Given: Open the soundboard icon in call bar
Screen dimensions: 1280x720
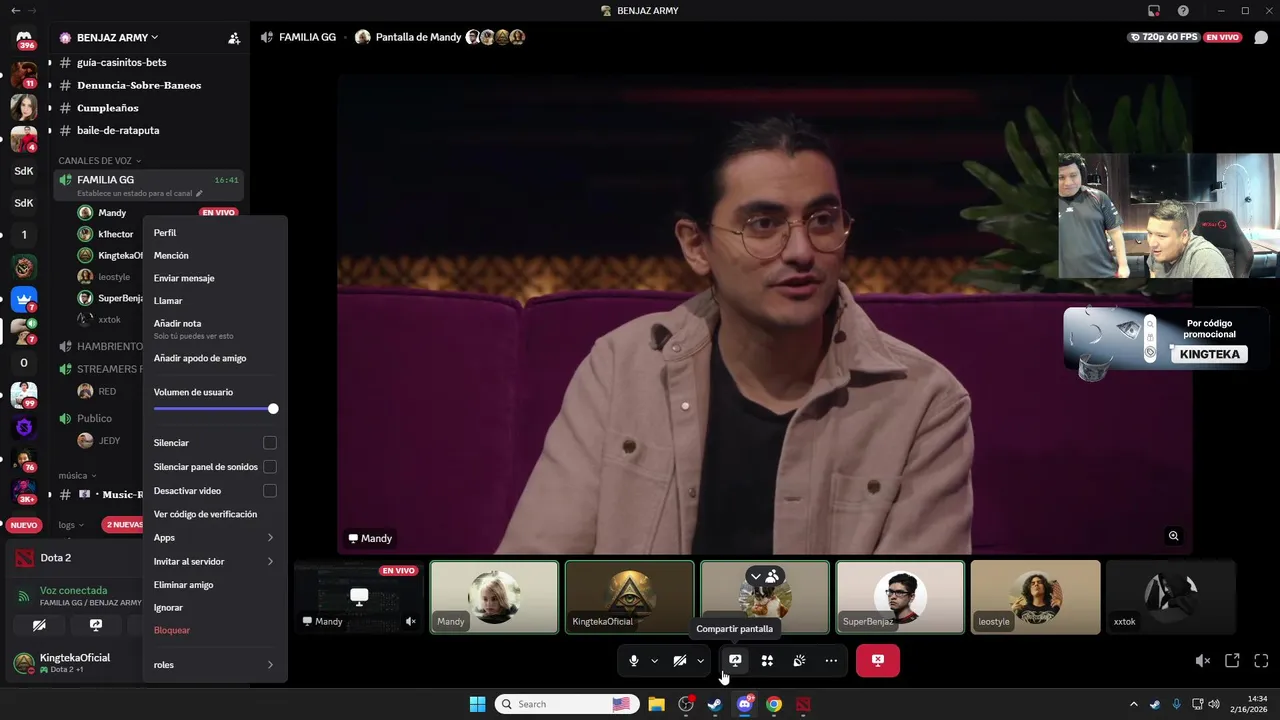Looking at the screenshot, I should (x=799, y=660).
